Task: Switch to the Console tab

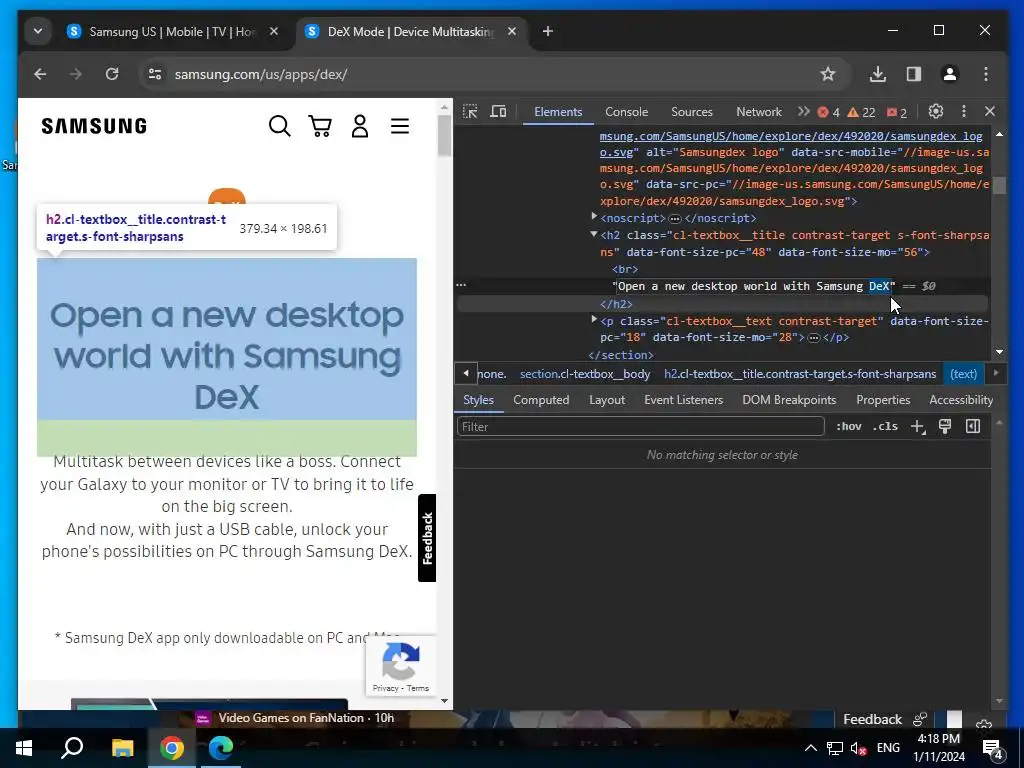Action: point(626,112)
